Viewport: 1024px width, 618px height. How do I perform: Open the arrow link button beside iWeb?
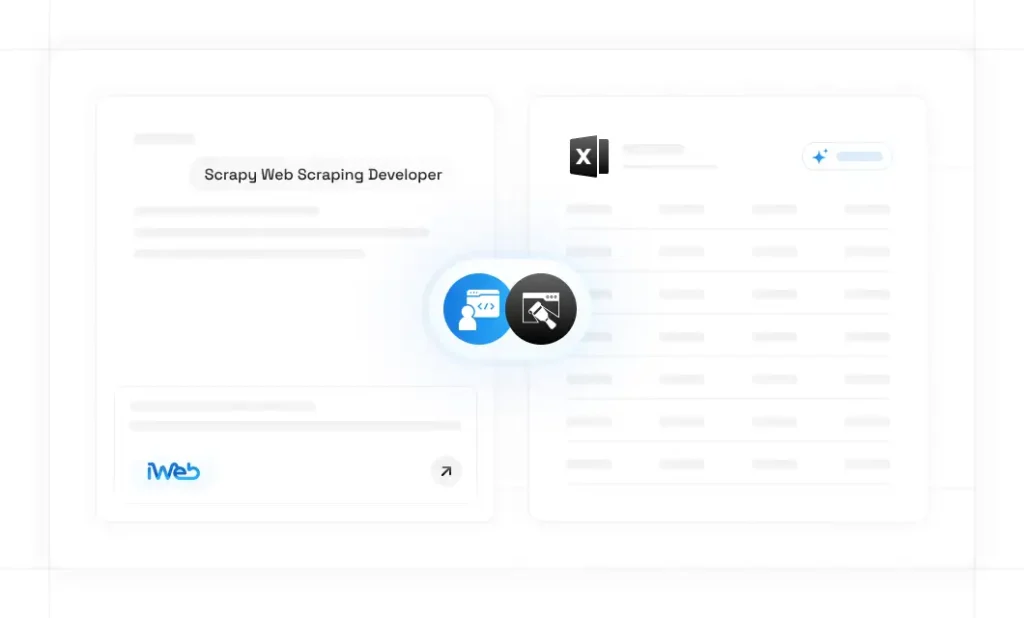[446, 471]
